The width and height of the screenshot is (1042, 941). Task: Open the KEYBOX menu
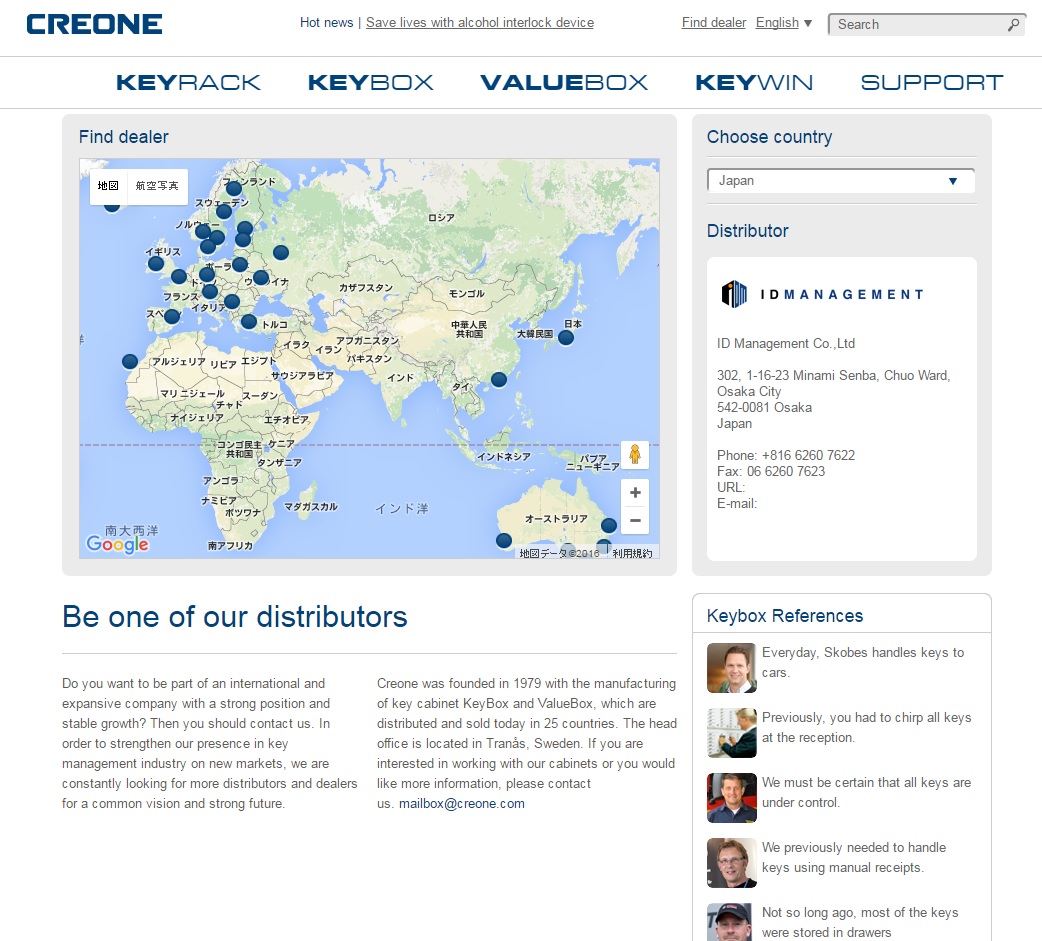tap(370, 82)
